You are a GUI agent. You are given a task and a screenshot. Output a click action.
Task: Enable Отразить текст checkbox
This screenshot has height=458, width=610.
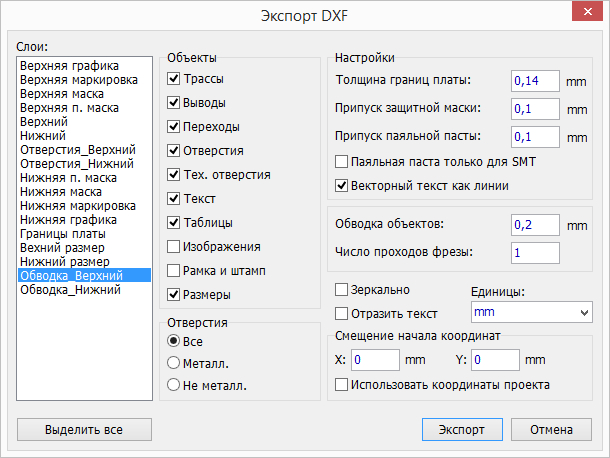coord(342,313)
